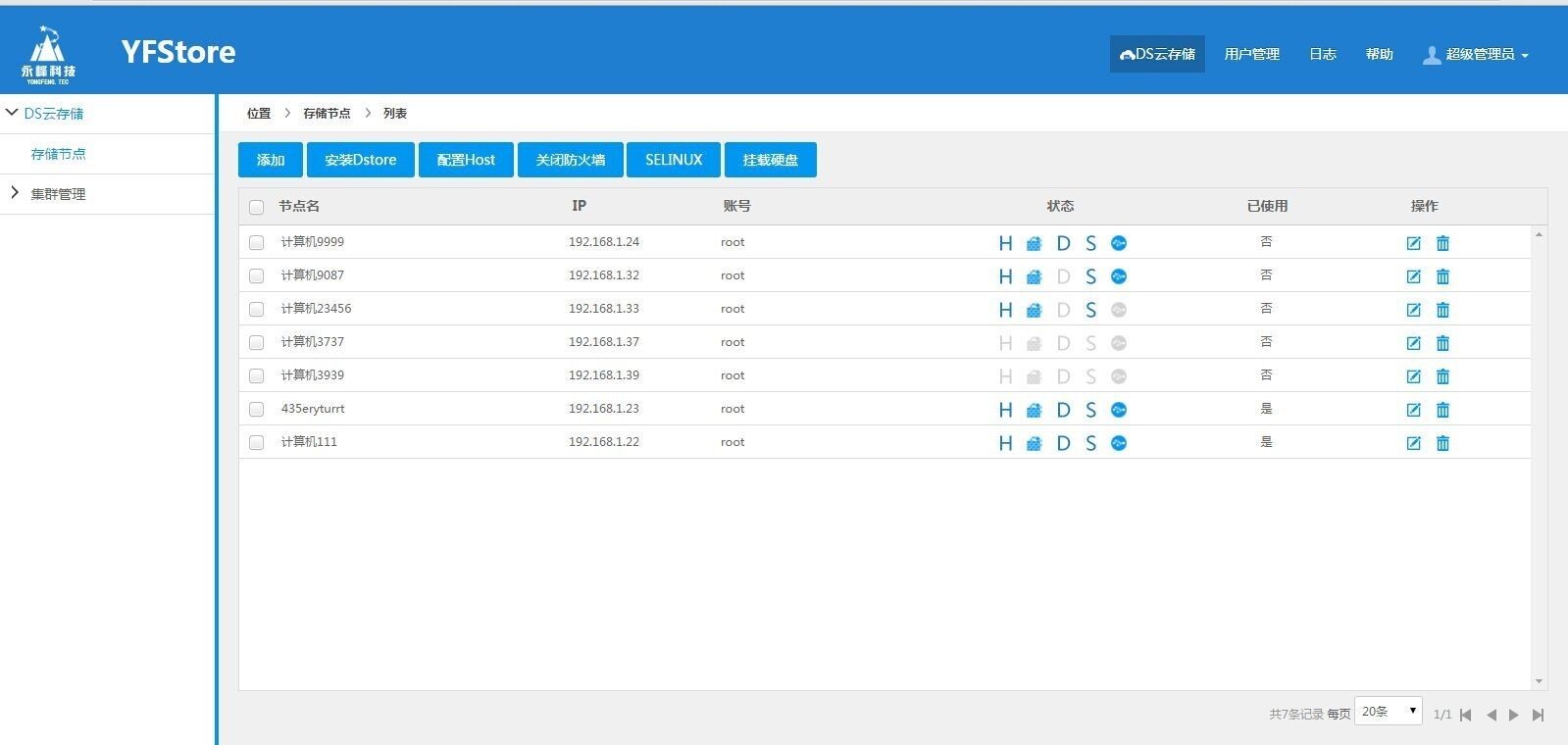
Task: Click the D status icon for 435eryturrt
Action: click(x=1063, y=410)
